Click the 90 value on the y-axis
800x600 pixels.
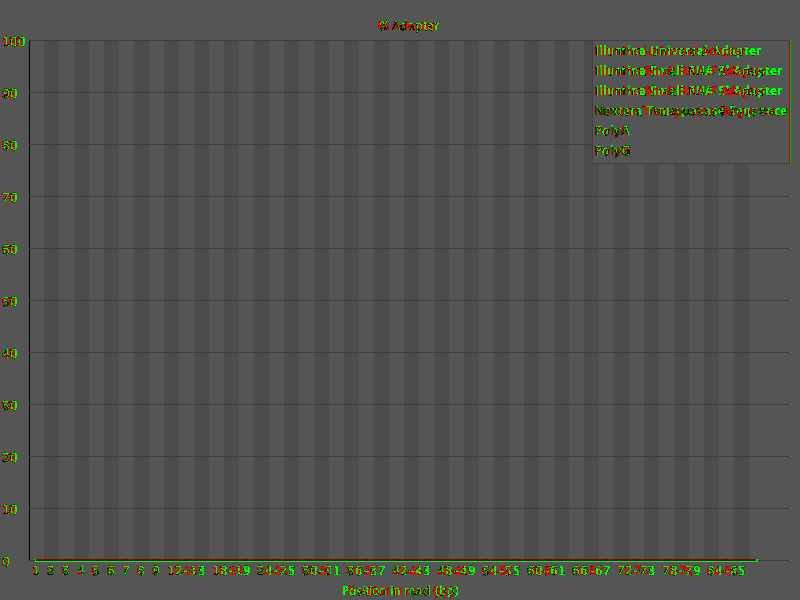point(10,93)
